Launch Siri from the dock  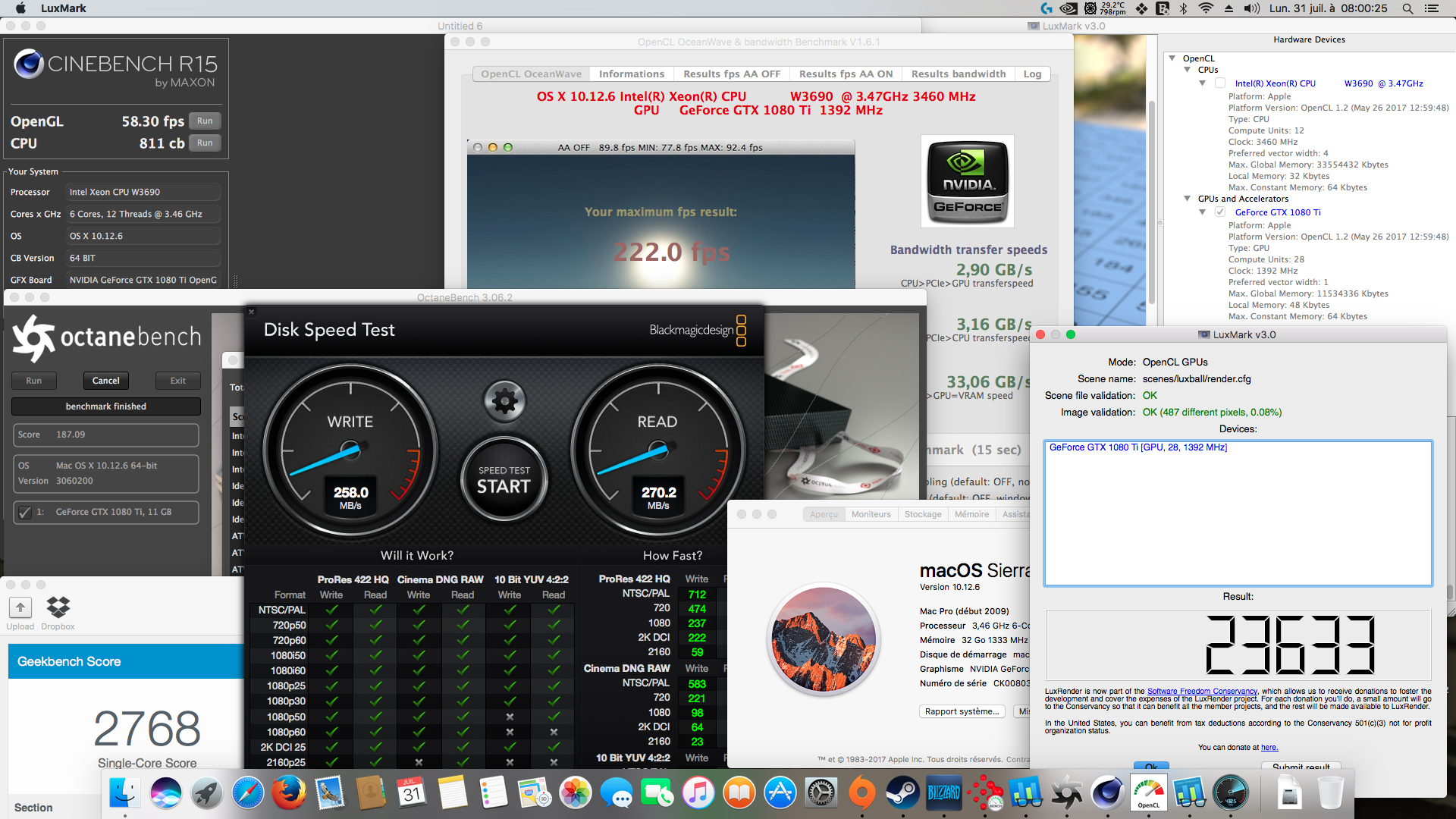click(x=166, y=793)
